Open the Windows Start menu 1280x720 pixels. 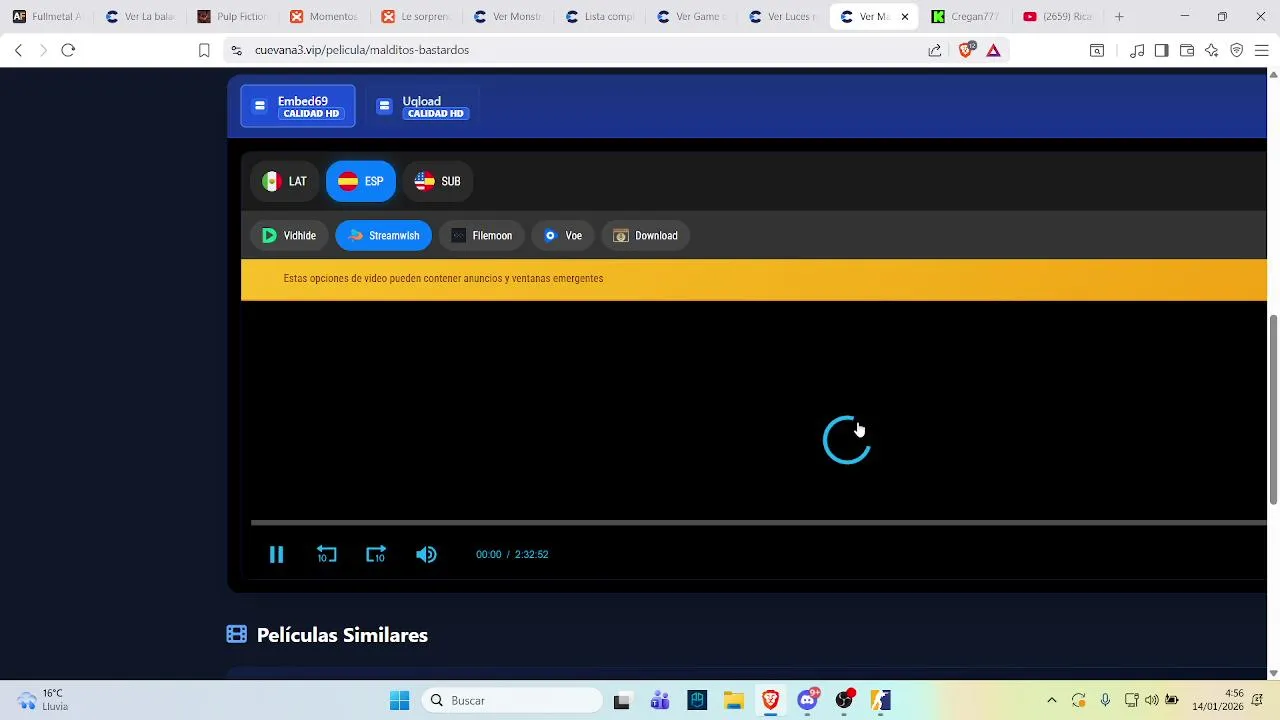point(399,700)
